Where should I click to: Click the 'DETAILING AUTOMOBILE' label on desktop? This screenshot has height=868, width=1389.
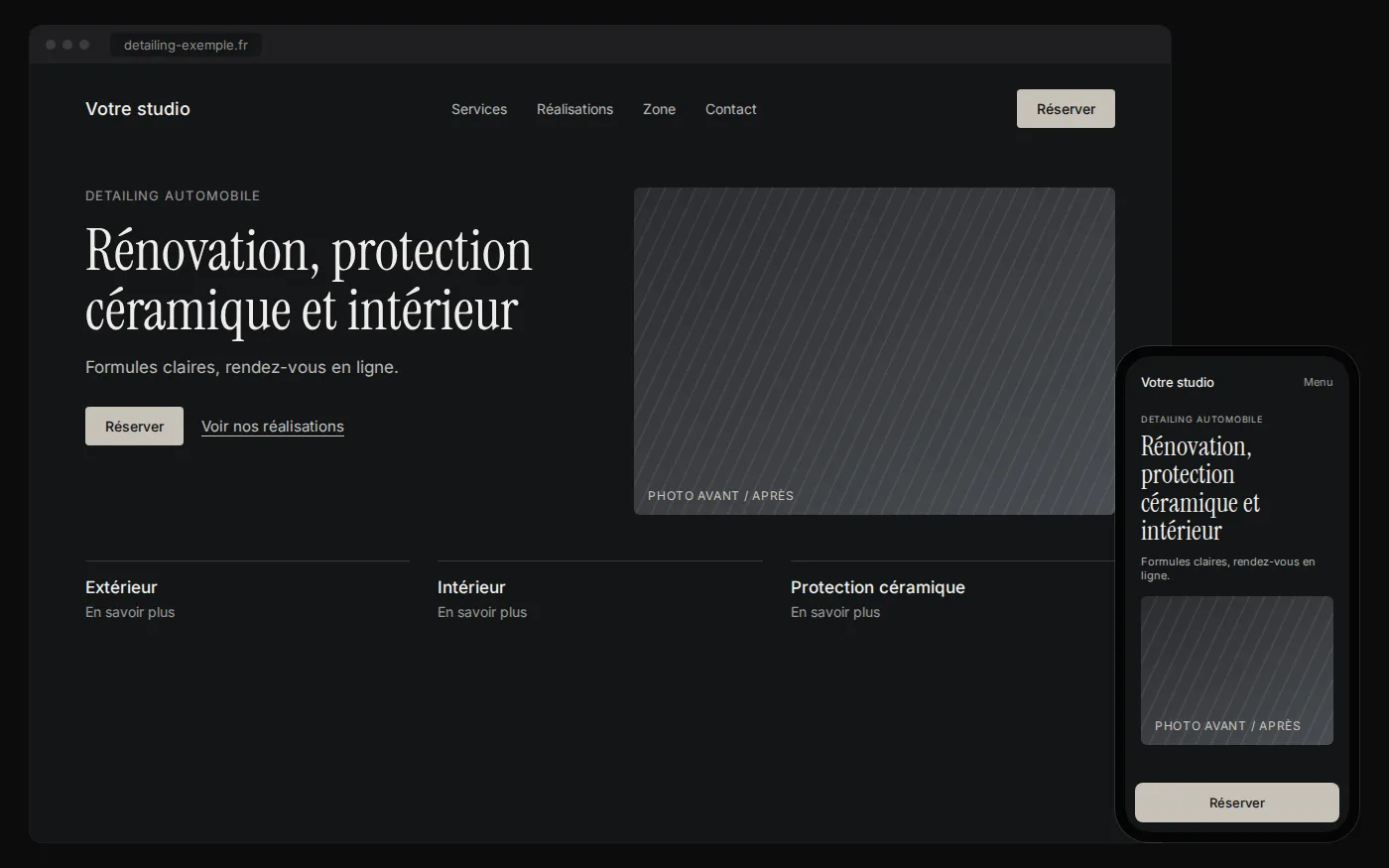tap(173, 195)
